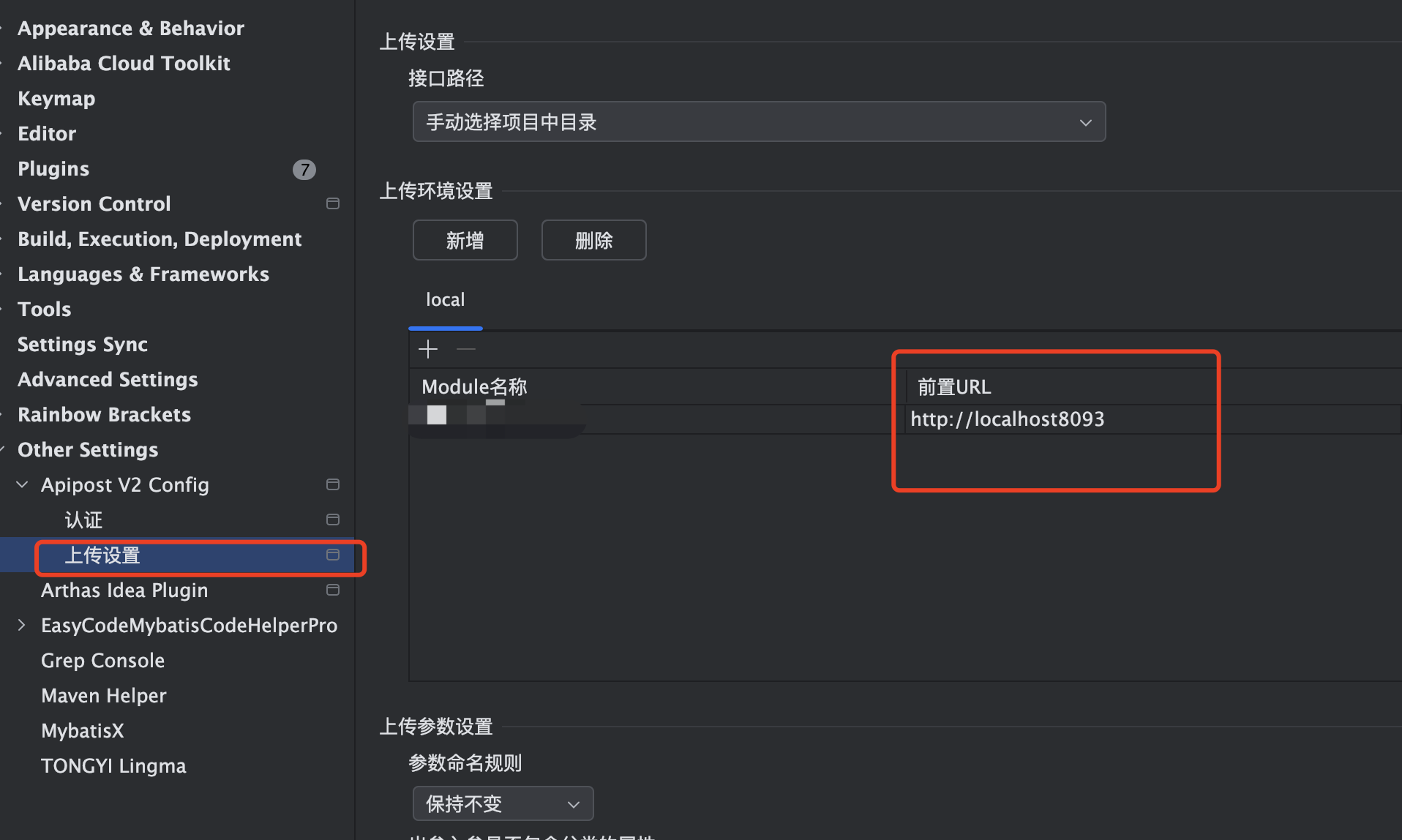Go to Plugins settings
This screenshot has height=840, width=1402.
point(53,168)
